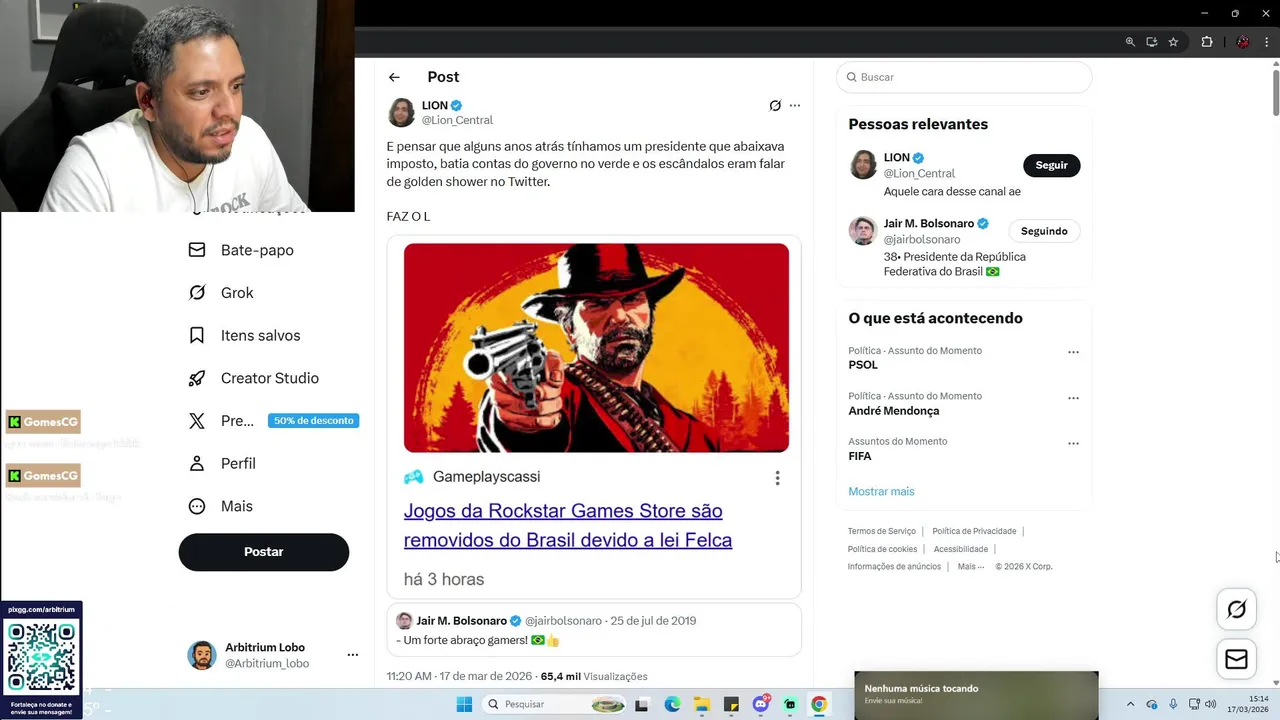Open the floating messages envelope button
The image size is (1280, 720).
tap(1237, 659)
